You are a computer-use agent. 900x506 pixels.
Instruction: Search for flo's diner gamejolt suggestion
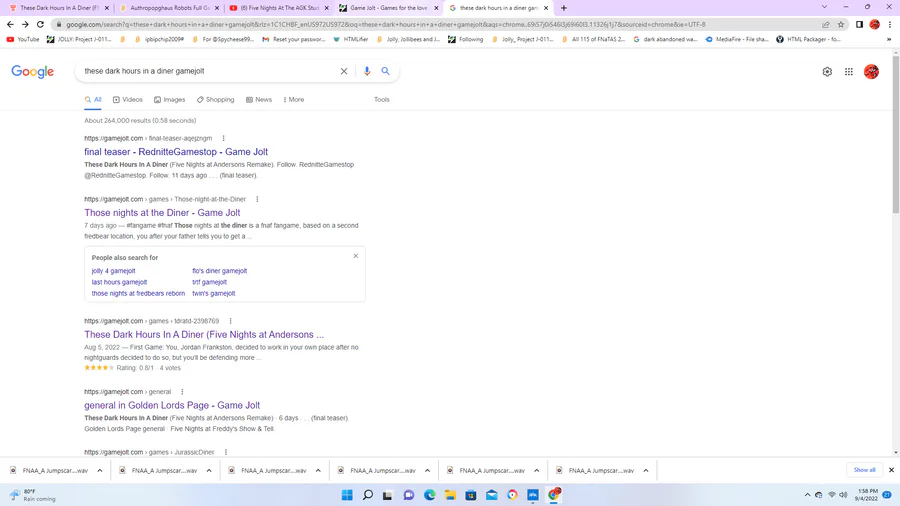[x=219, y=271]
